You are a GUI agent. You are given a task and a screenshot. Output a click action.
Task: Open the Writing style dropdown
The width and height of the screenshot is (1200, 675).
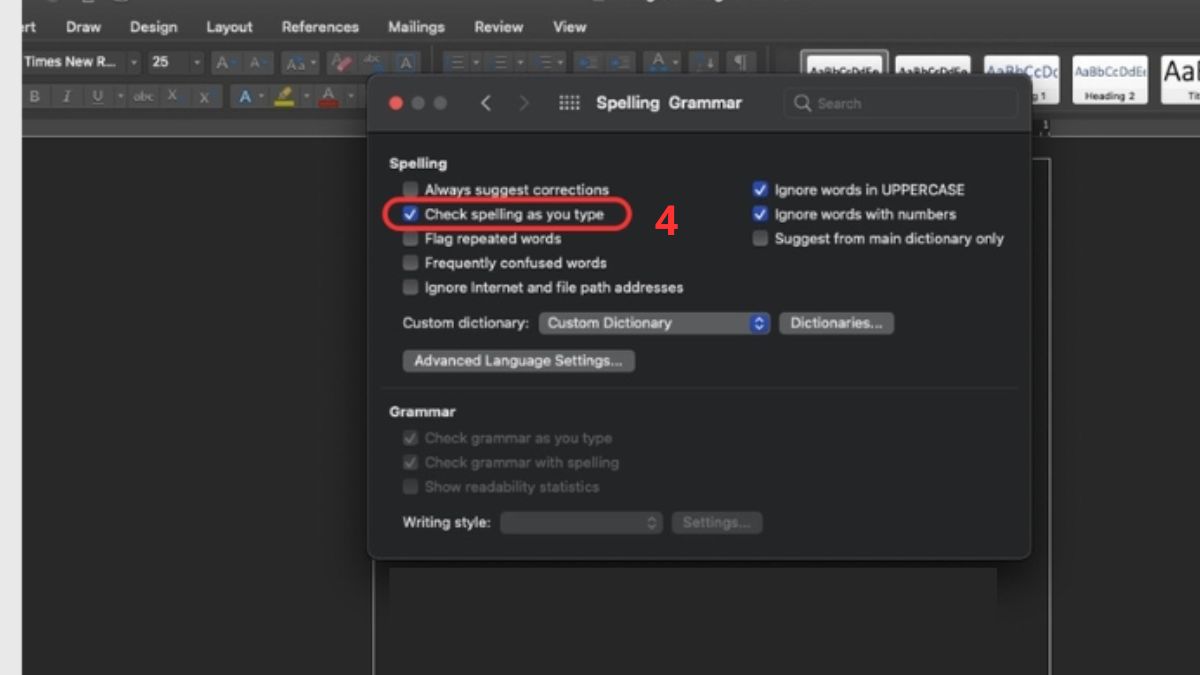click(x=581, y=522)
